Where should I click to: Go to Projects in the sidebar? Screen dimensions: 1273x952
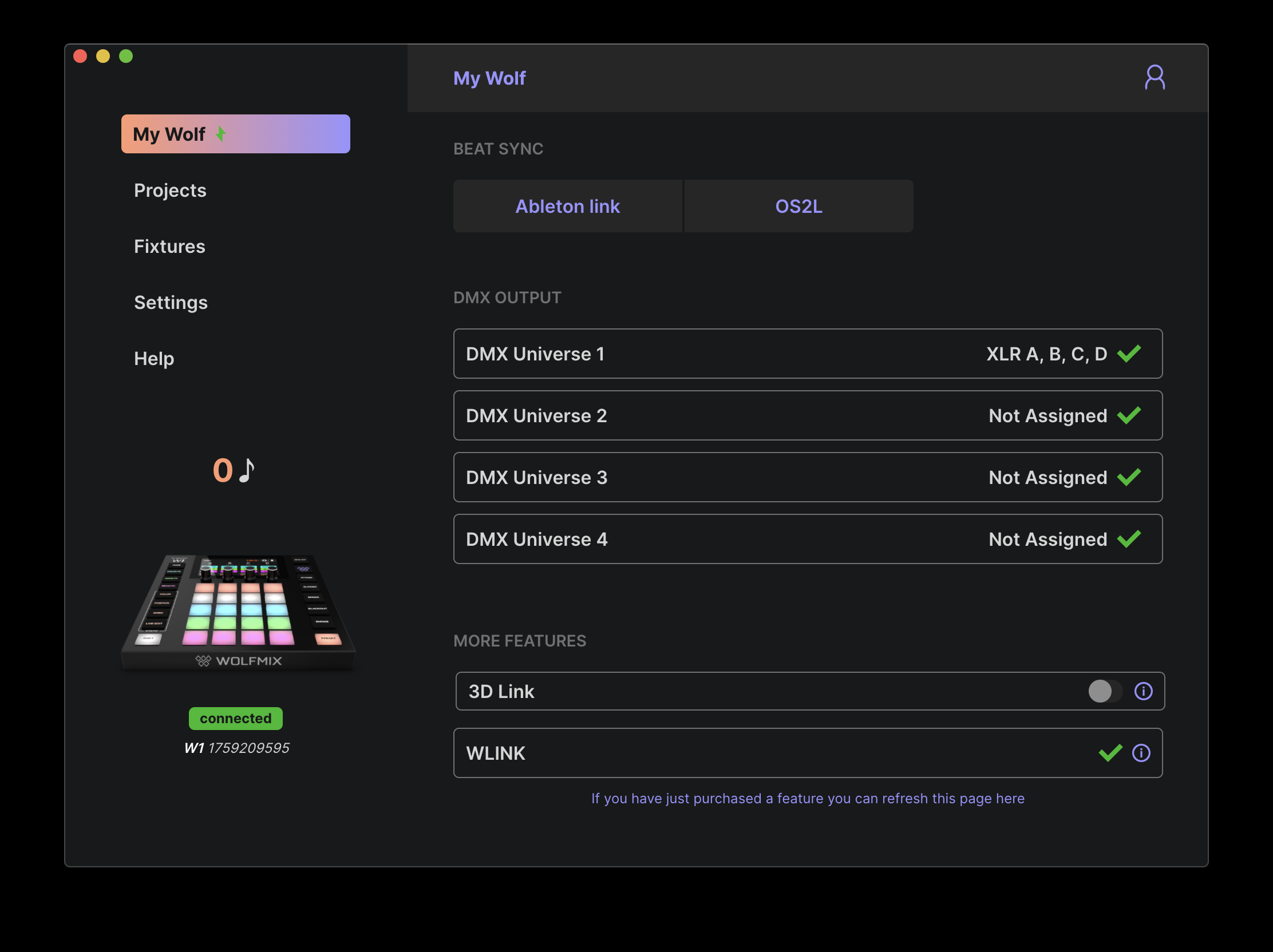pos(170,191)
